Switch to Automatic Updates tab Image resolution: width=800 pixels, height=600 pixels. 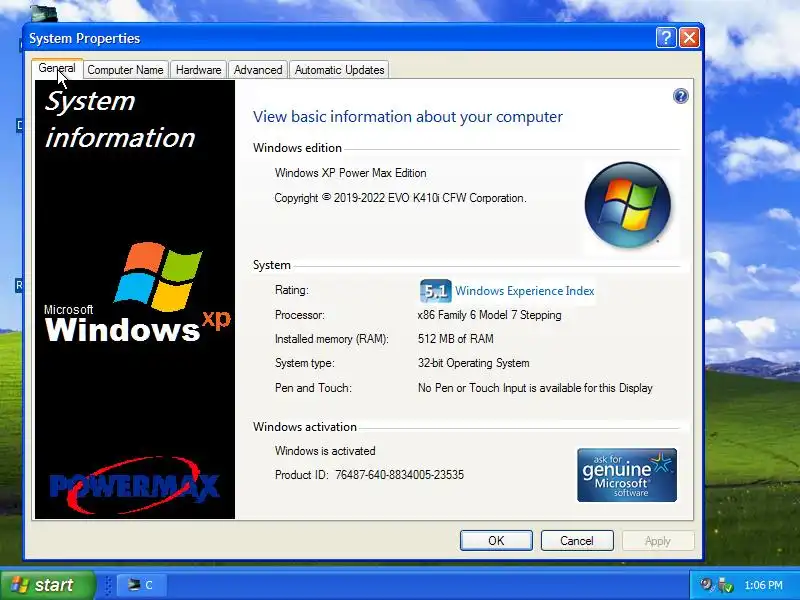(x=339, y=70)
